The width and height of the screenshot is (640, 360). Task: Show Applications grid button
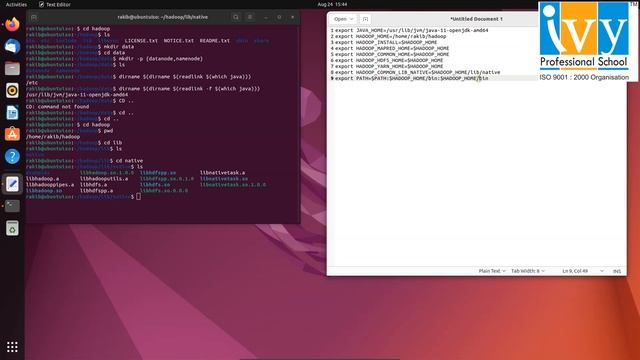(12, 347)
